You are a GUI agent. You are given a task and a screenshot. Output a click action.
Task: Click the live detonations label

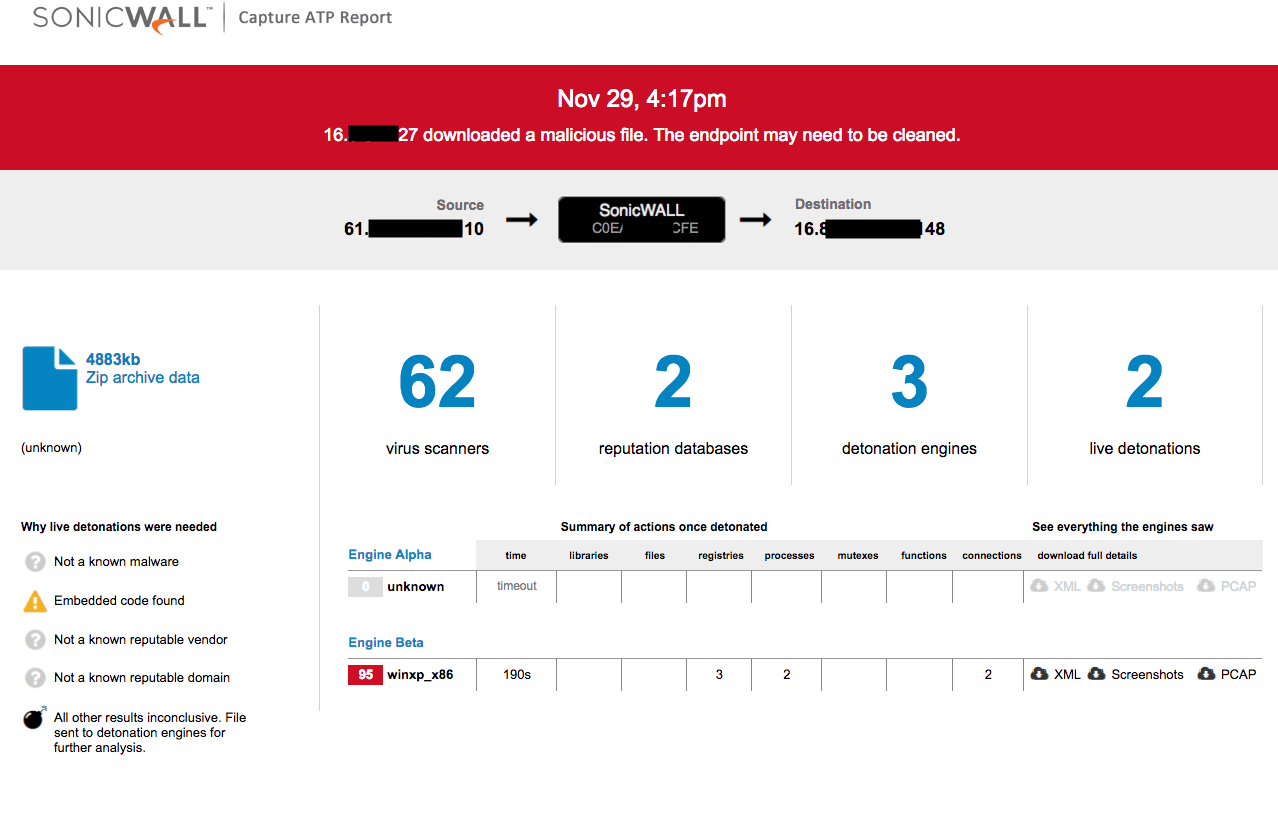pos(1145,449)
